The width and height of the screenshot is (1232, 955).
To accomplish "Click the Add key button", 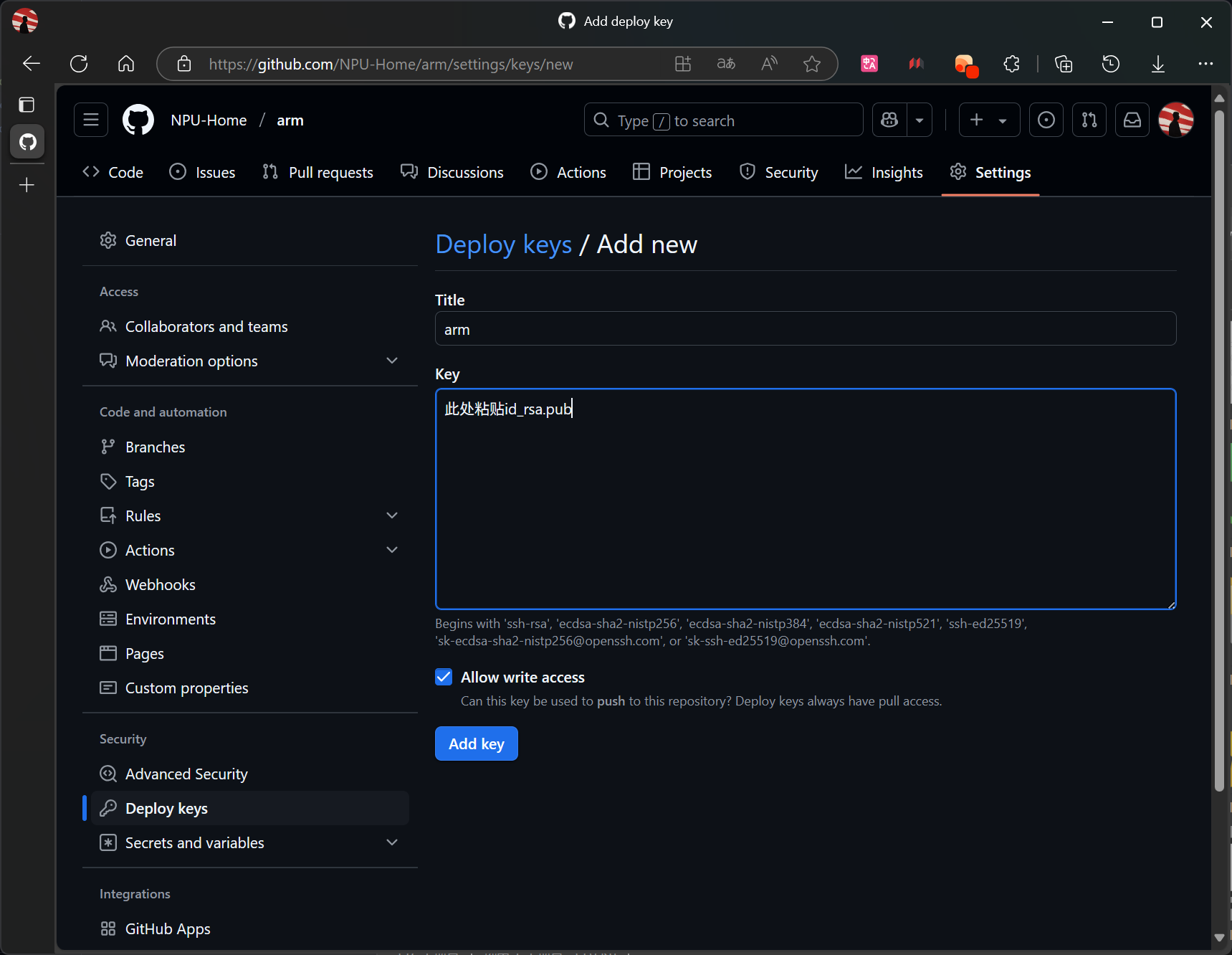I will [477, 744].
